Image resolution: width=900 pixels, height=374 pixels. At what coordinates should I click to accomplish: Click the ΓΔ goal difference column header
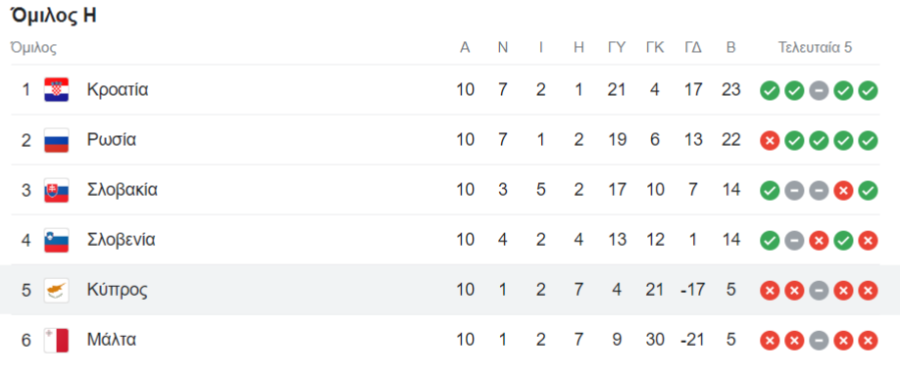pos(693,48)
